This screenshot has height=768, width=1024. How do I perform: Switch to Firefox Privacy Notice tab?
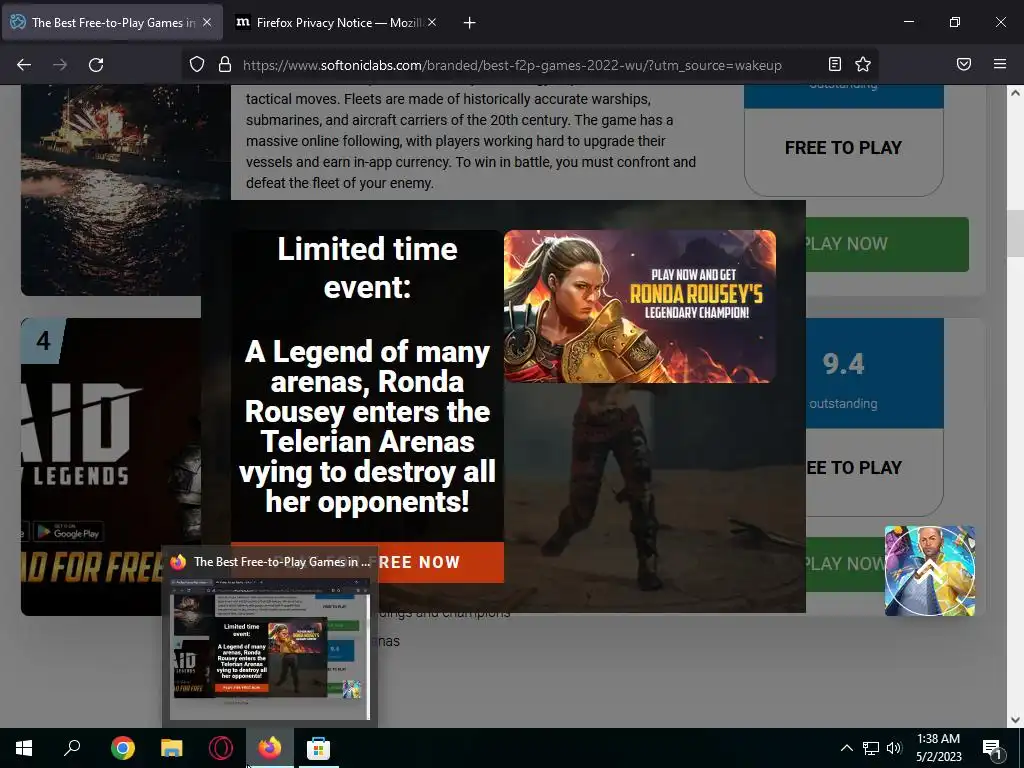(336, 22)
